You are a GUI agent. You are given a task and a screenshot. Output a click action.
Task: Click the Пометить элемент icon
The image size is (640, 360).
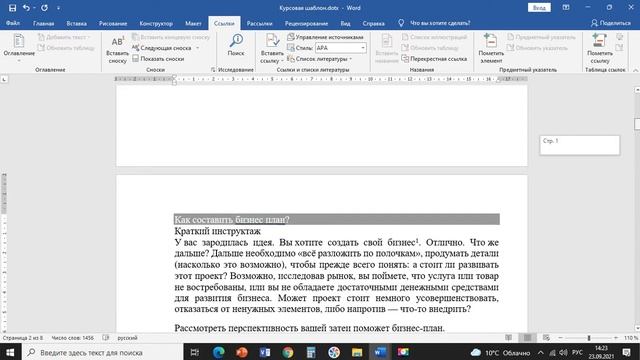pos(491,49)
